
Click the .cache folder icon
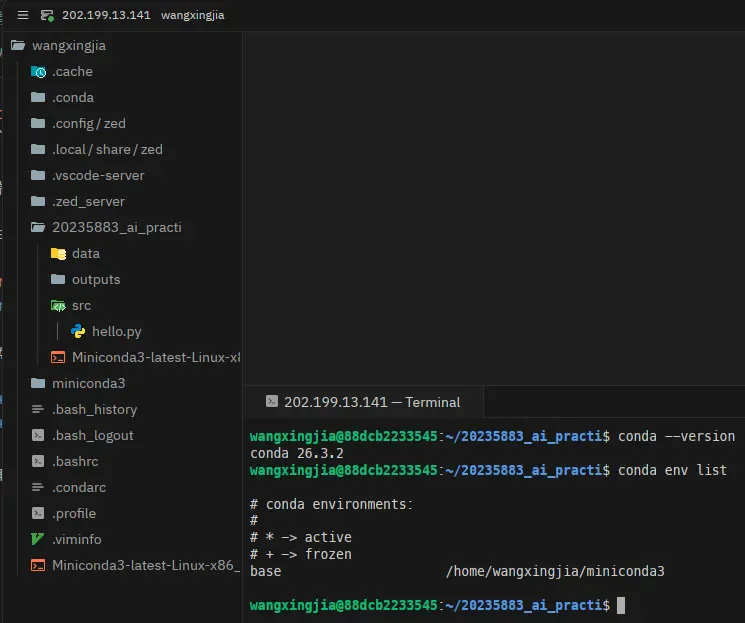coord(38,72)
